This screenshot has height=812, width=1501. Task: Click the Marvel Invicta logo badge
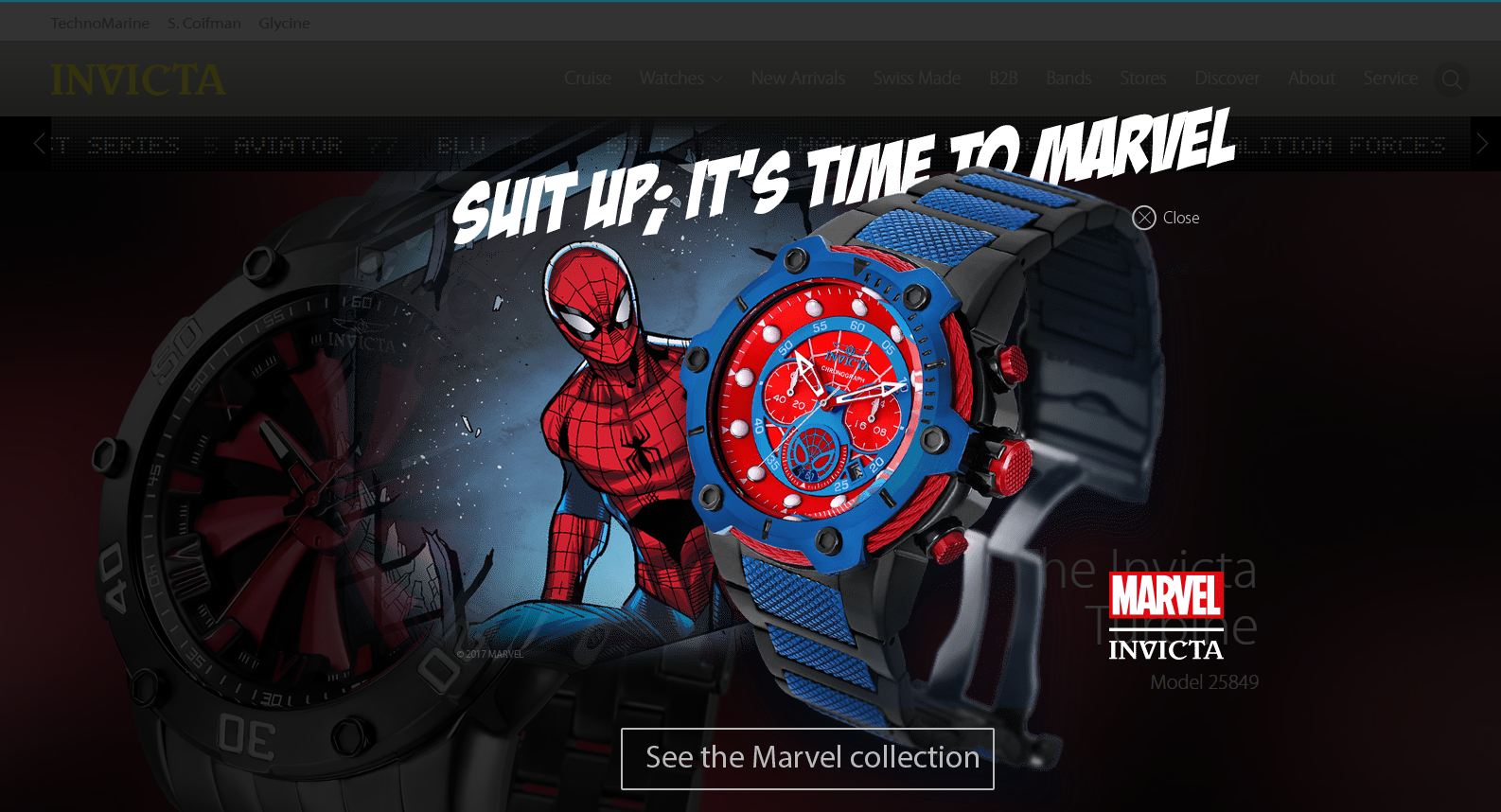pyautogui.click(x=1166, y=615)
